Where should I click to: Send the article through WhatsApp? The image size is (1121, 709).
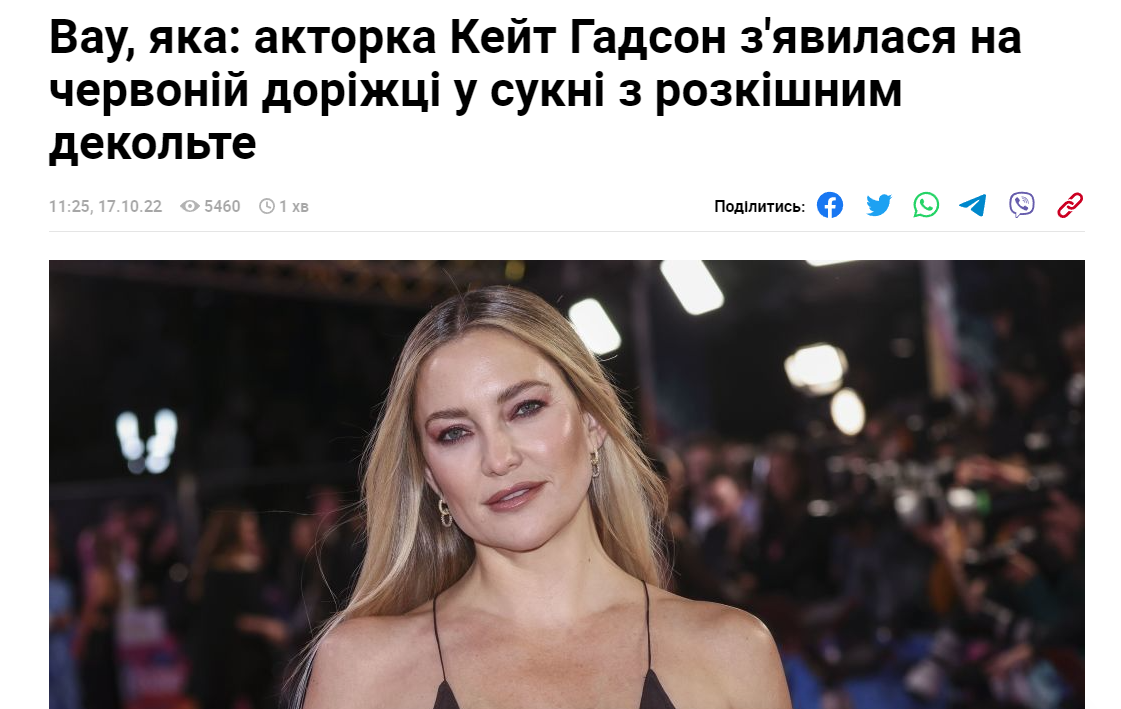[926, 205]
